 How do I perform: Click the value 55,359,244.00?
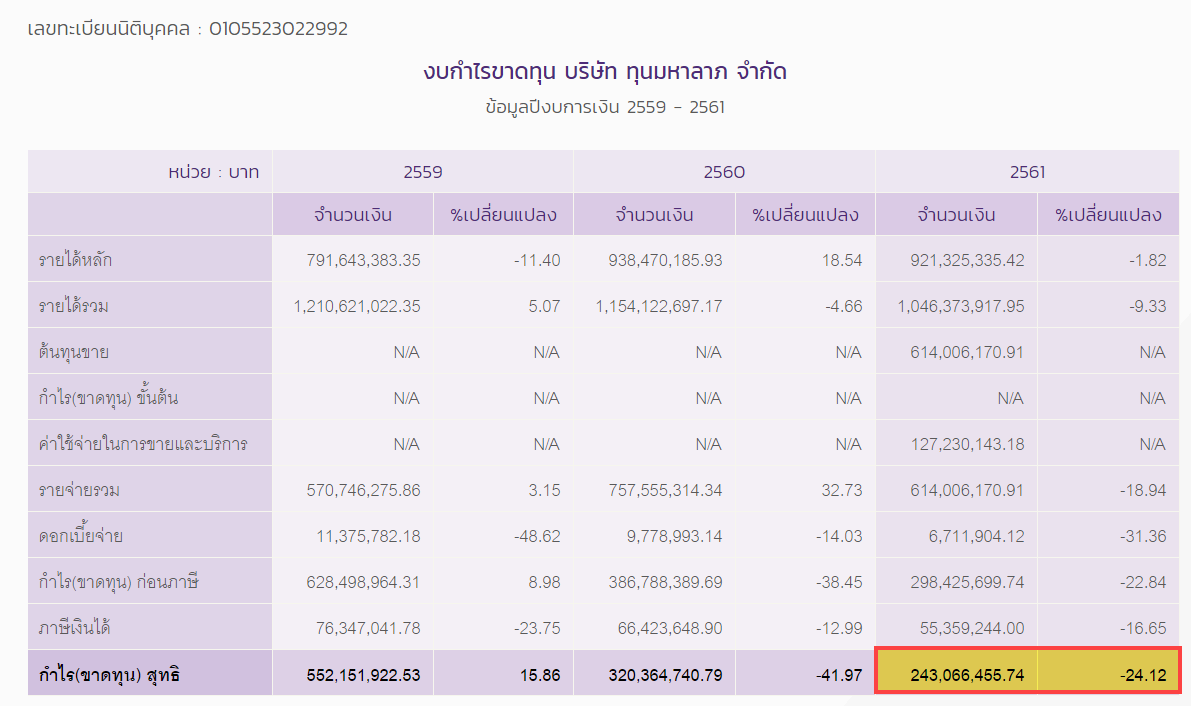[x=972, y=628]
